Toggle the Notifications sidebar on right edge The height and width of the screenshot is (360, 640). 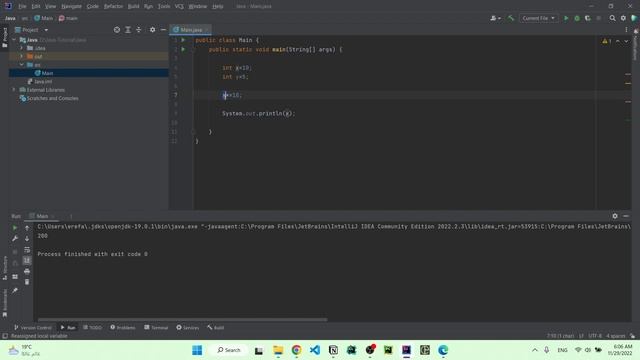(636, 45)
